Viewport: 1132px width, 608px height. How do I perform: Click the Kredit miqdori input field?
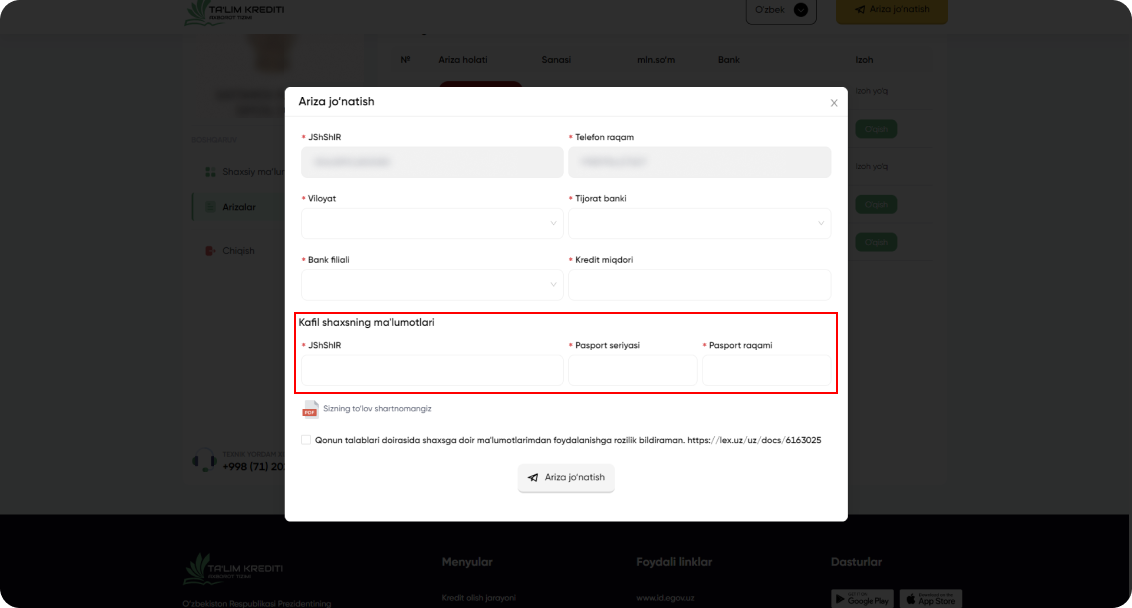(x=699, y=285)
